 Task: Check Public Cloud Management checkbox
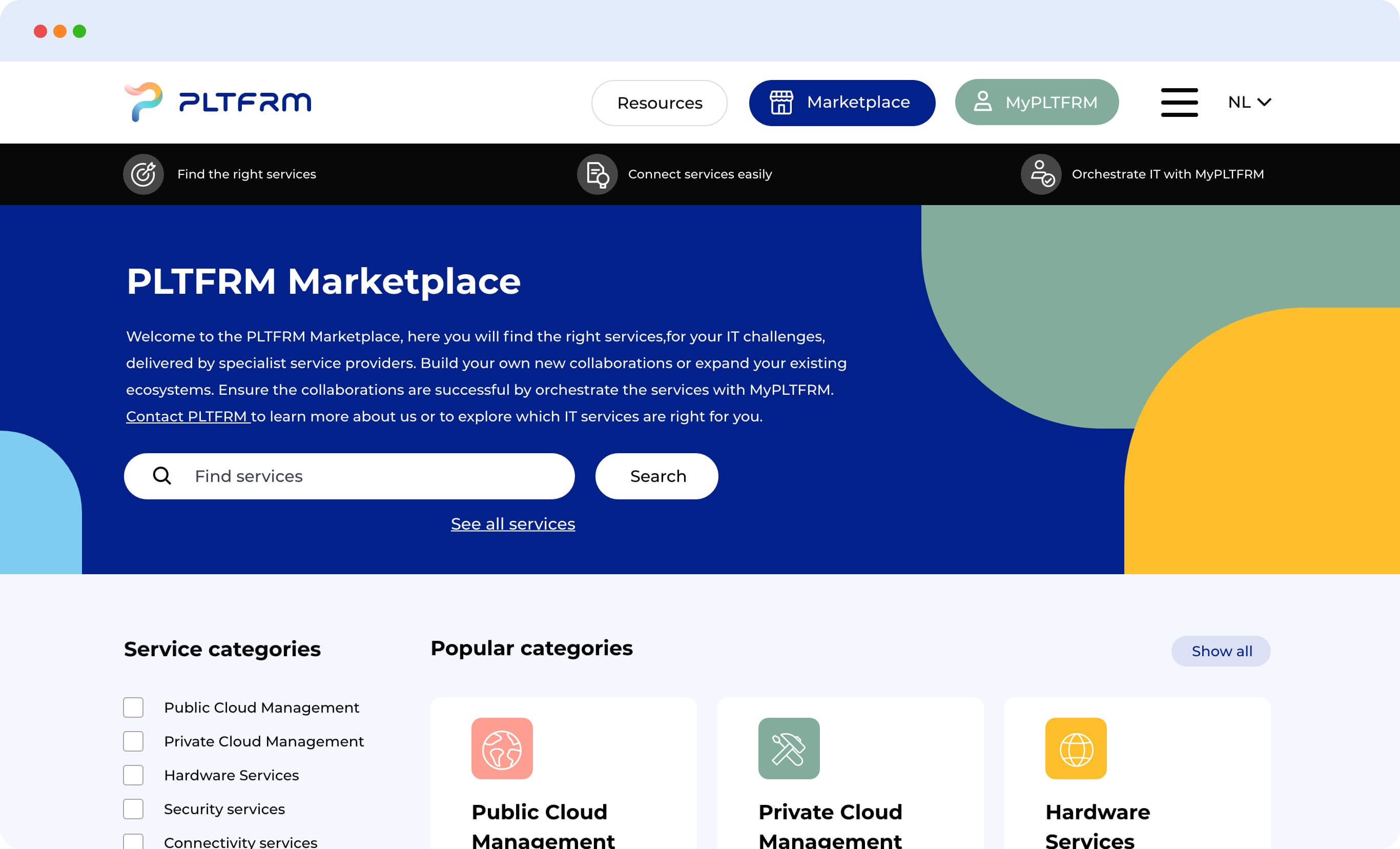click(x=133, y=707)
